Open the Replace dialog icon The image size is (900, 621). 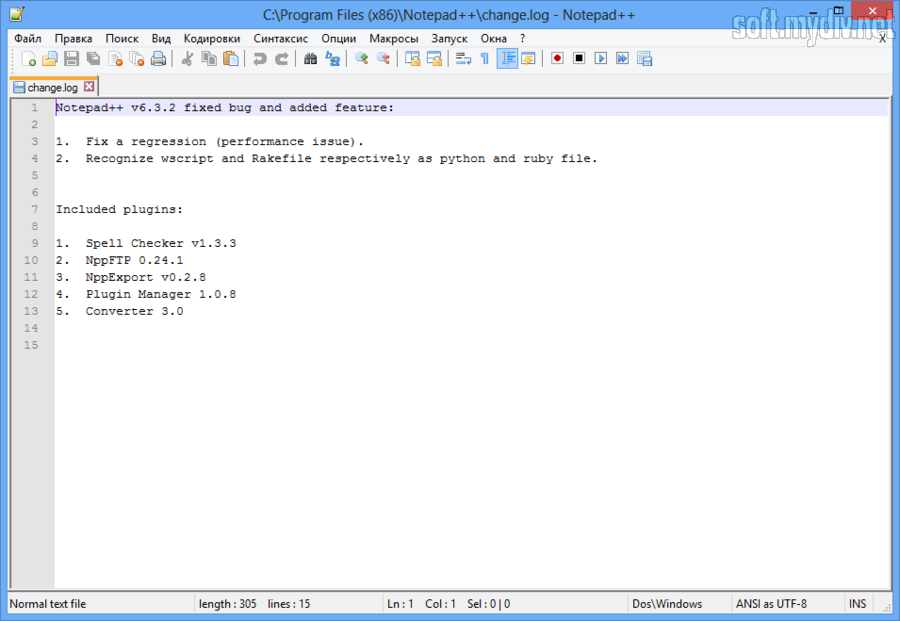332,59
